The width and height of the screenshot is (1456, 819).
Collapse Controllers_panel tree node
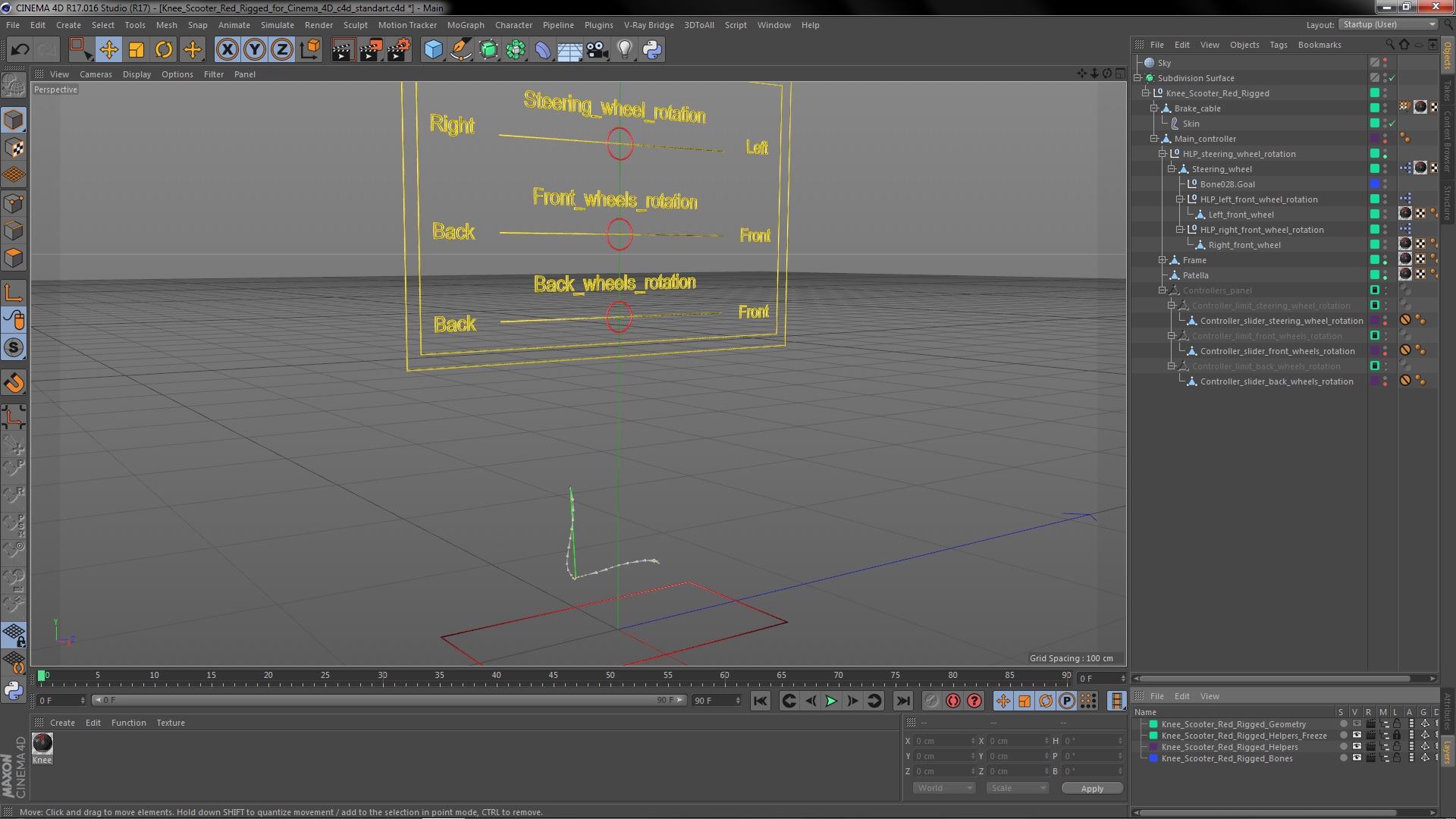pos(1163,290)
